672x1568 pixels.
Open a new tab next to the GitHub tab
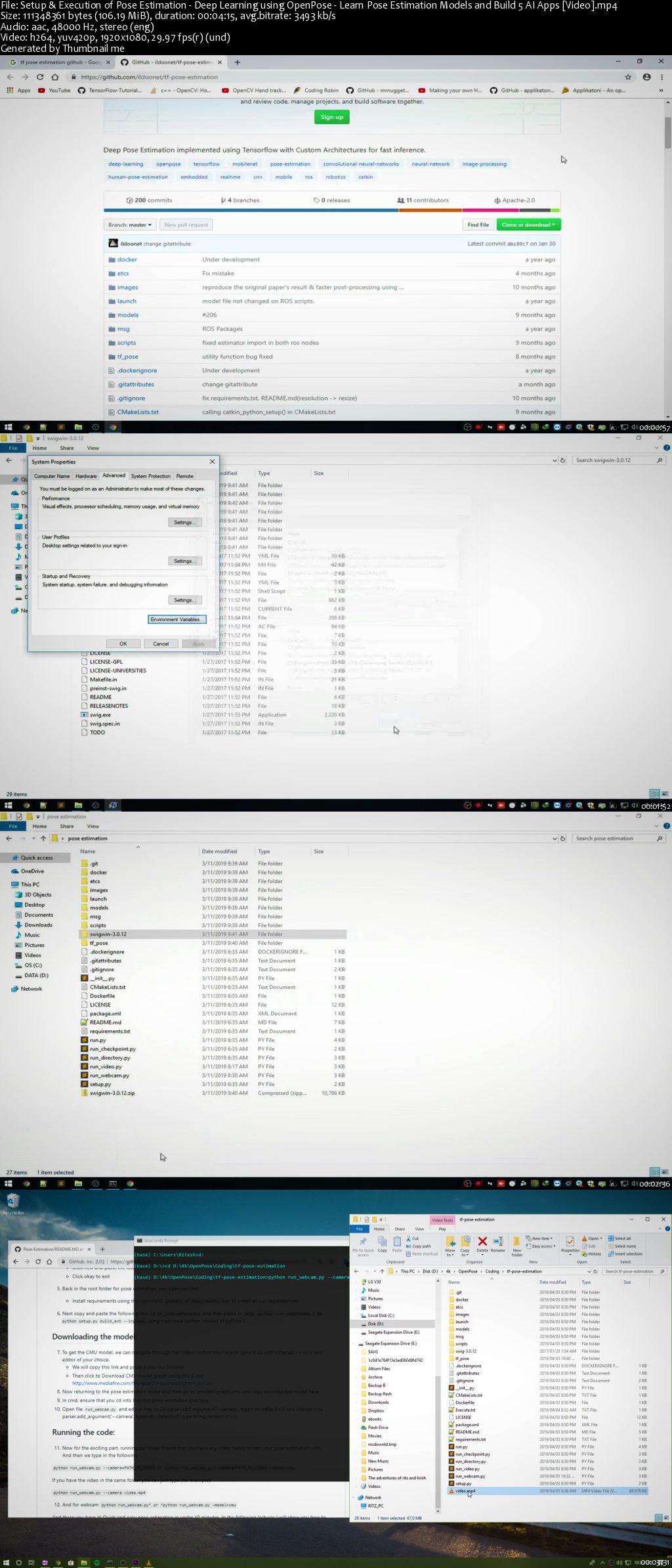coord(238,62)
